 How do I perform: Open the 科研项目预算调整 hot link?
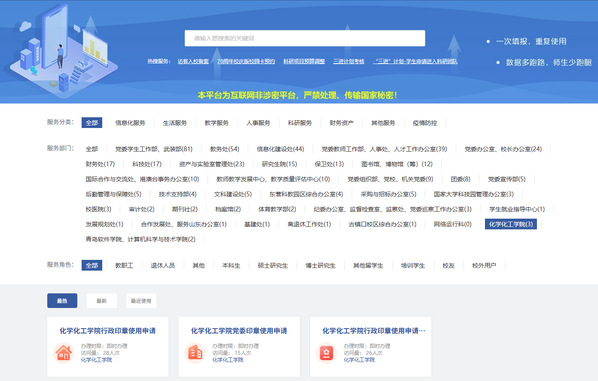point(304,61)
